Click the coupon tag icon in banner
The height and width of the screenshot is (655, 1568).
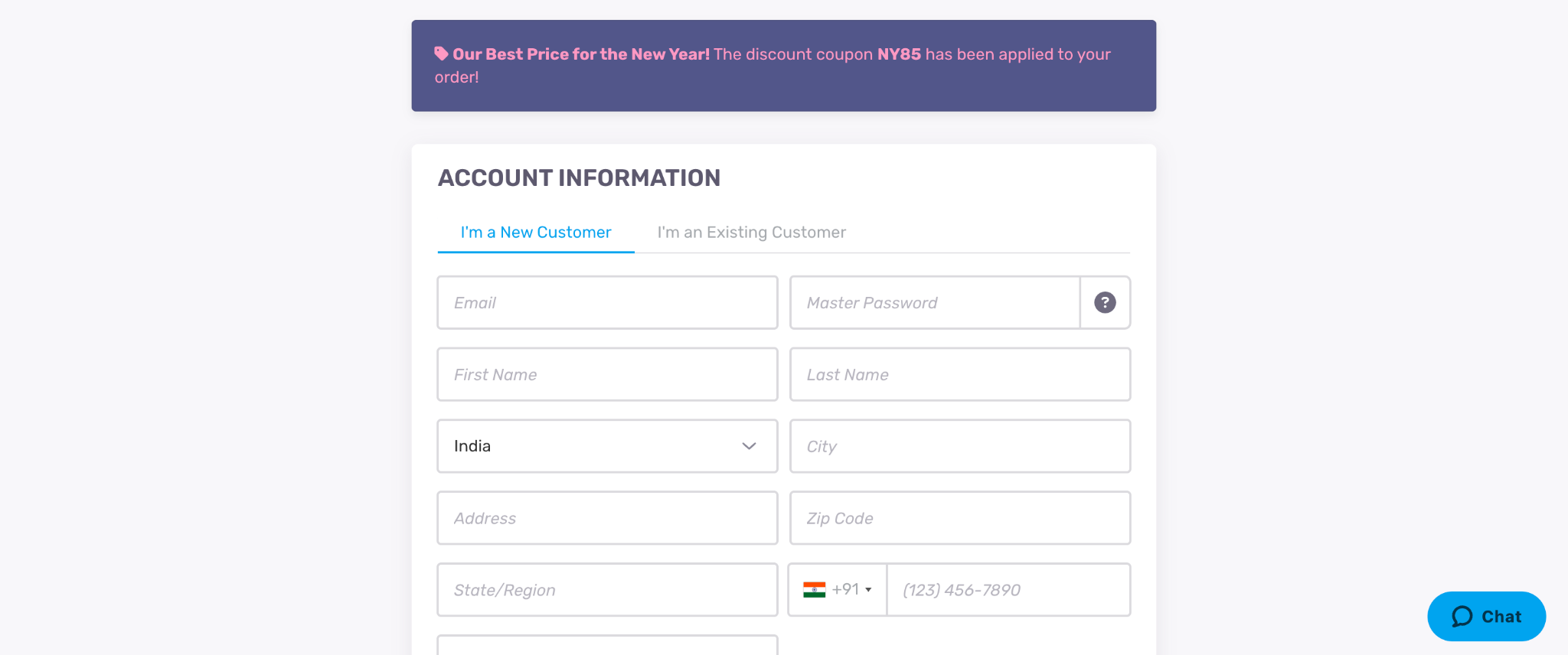(x=440, y=54)
